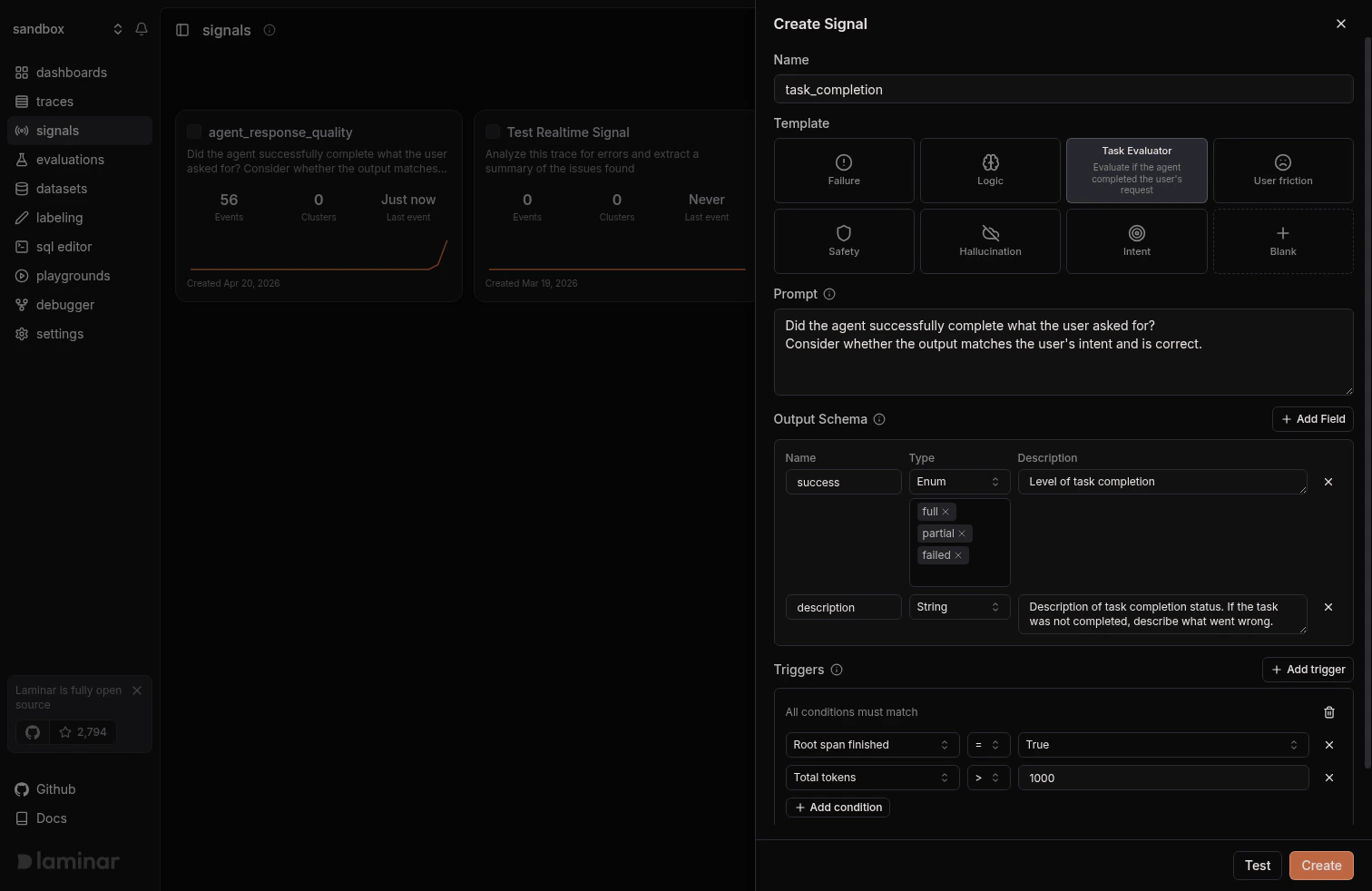Expand the workspace switcher for sandbox
1372x891 pixels.
coord(118,28)
